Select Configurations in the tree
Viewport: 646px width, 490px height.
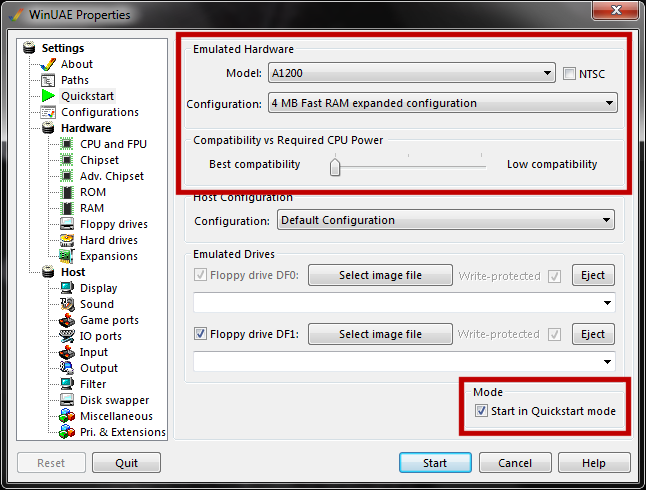coord(100,112)
